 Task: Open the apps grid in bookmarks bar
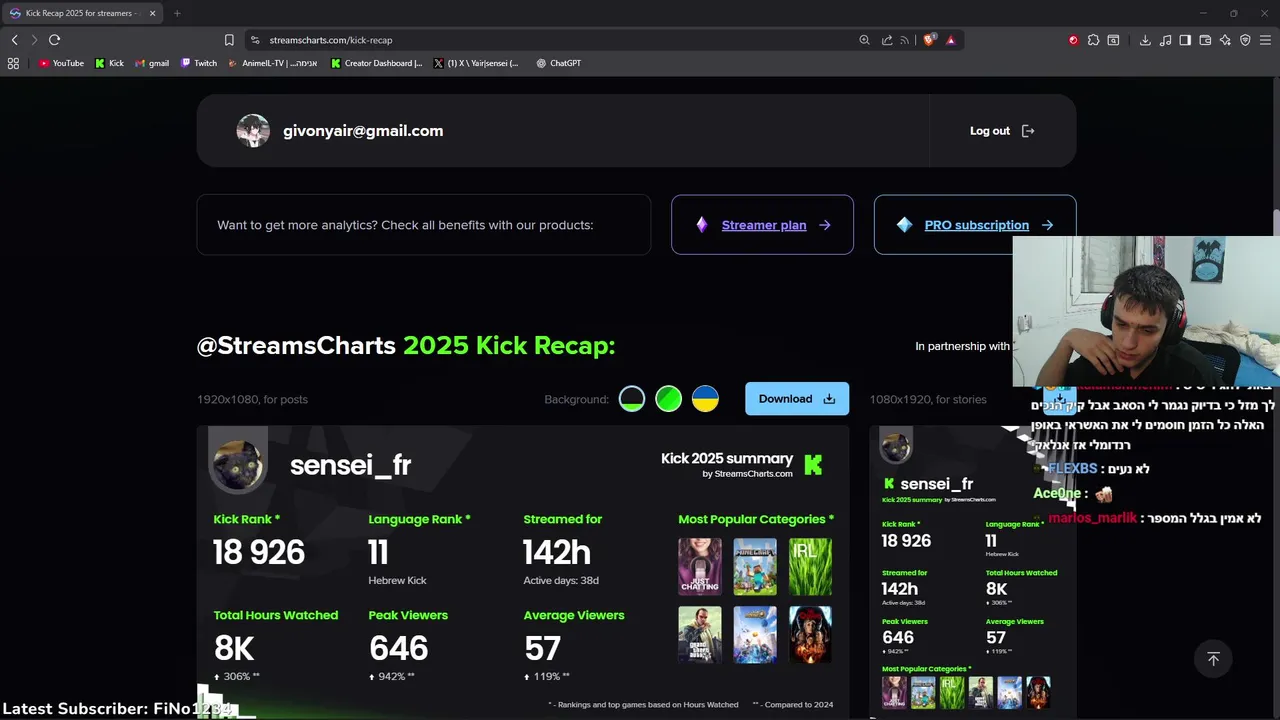click(x=13, y=63)
